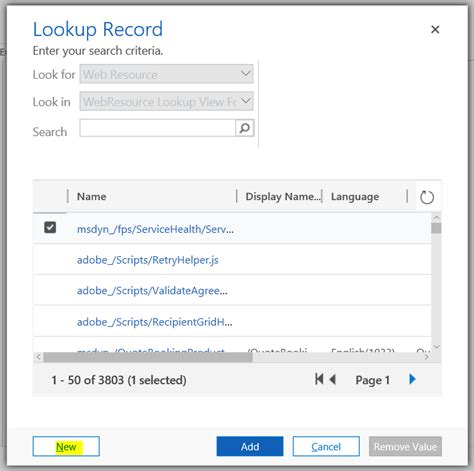Open the Look for dropdown
This screenshot has height=471, width=474.
(166, 74)
